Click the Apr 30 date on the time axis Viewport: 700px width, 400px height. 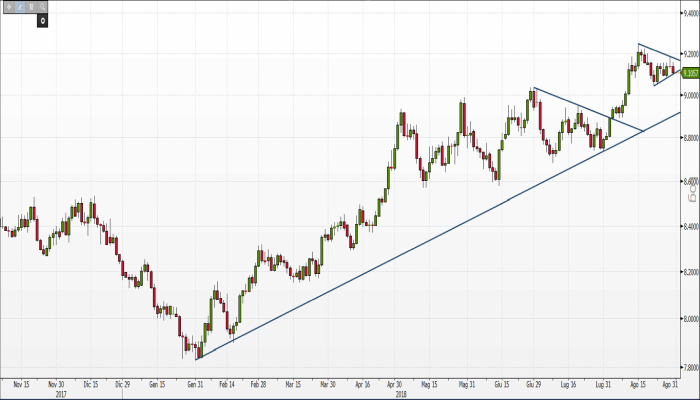397,383
